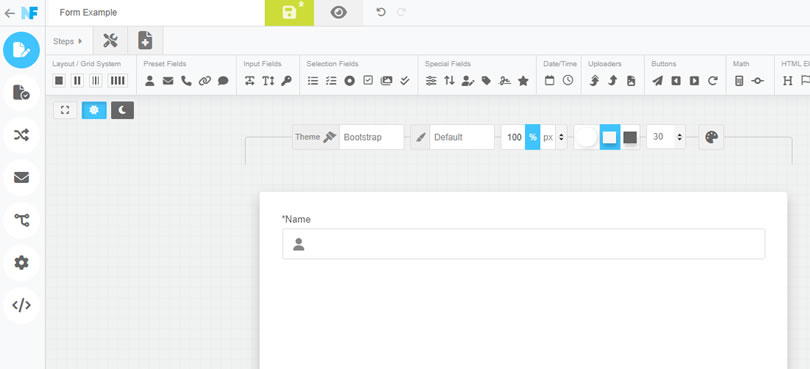Save the form with the green button
The image size is (810, 369).
coord(289,13)
